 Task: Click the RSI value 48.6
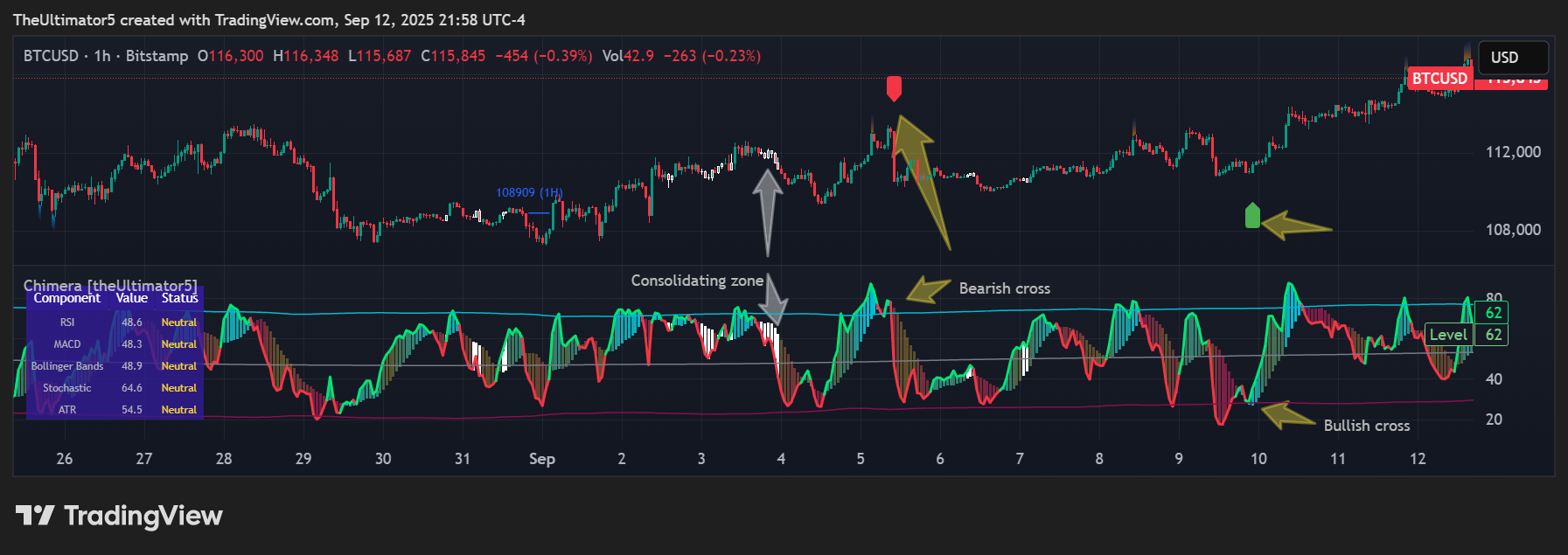[132, 323]
